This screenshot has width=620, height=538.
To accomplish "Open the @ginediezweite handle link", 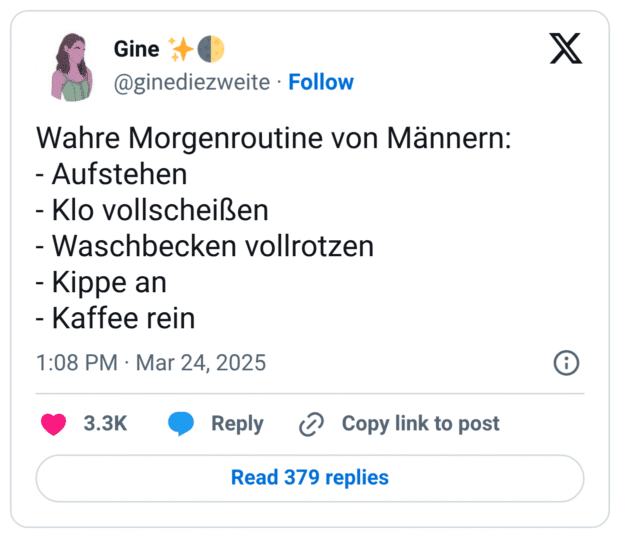I will click(192, 82).
